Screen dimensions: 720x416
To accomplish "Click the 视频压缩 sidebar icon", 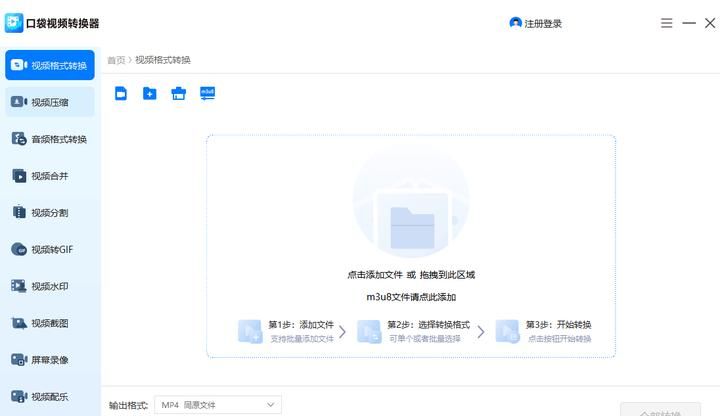I will (x=19, y=101).
